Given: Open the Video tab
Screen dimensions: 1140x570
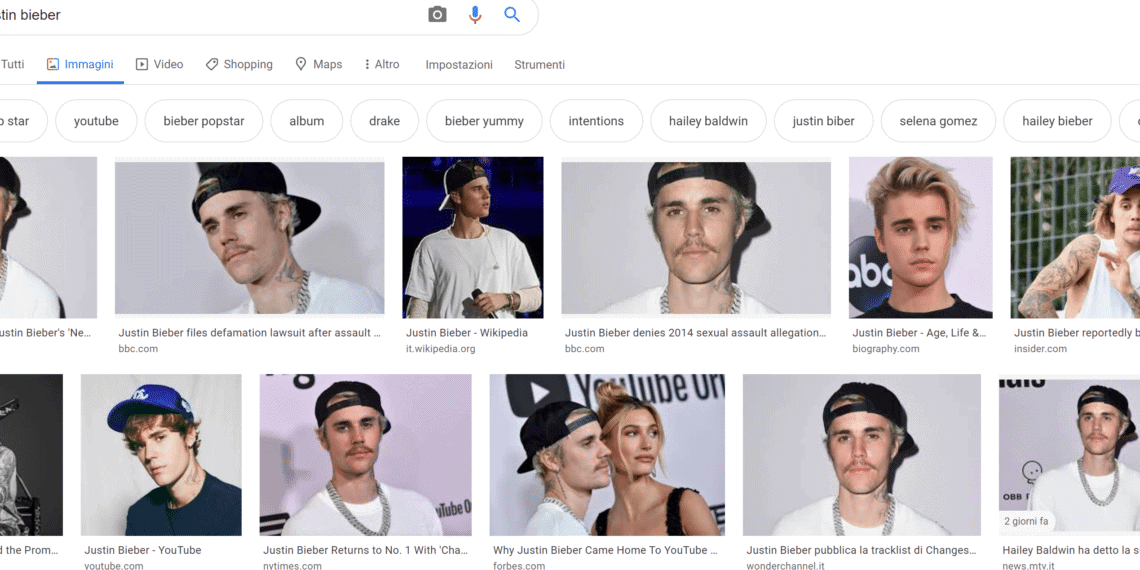Looking at the screenshot, I should coord(160,64).
